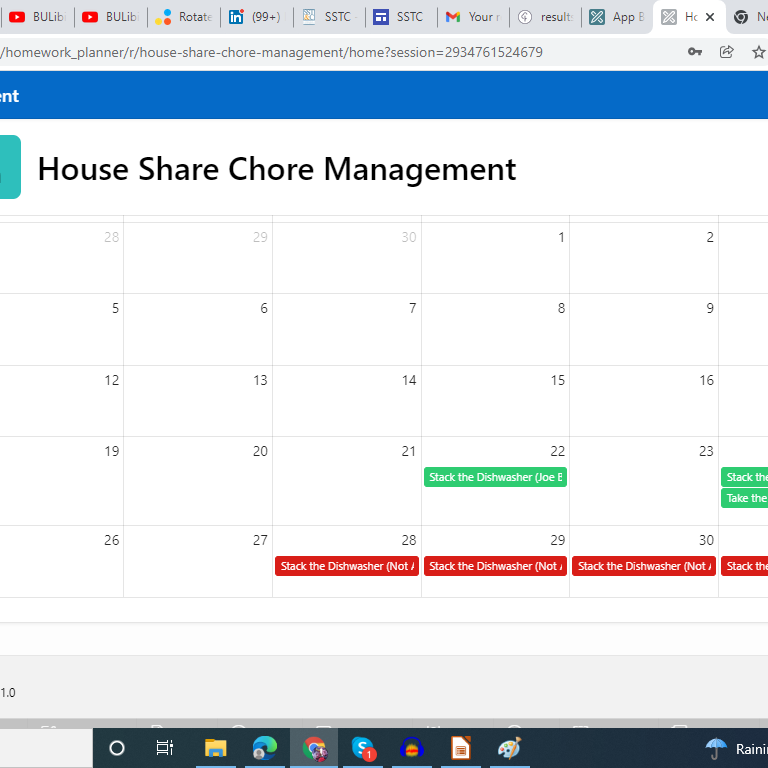Open Stack the Dishwasher event on 22nd
This screenshot has height=768, width=768.
(495, 478)
